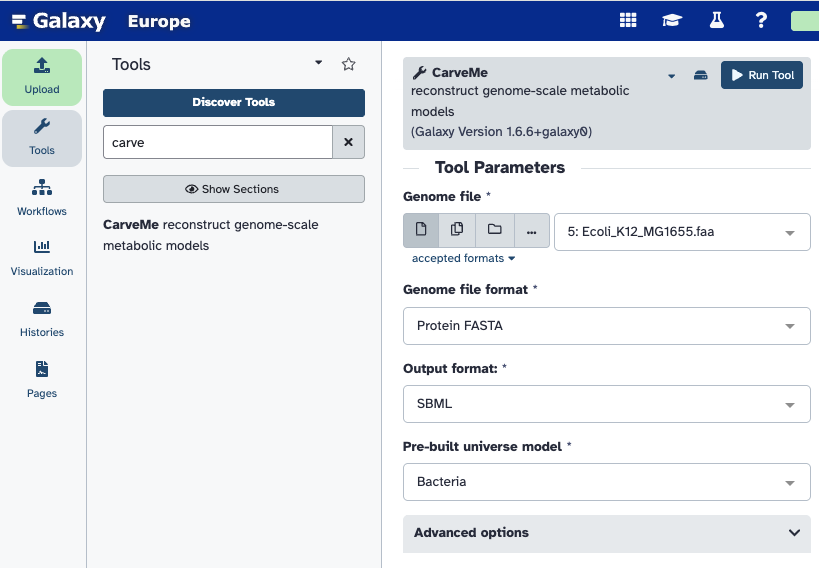
Task: Click the flask icon in header
Action: (x=717, y=20)
